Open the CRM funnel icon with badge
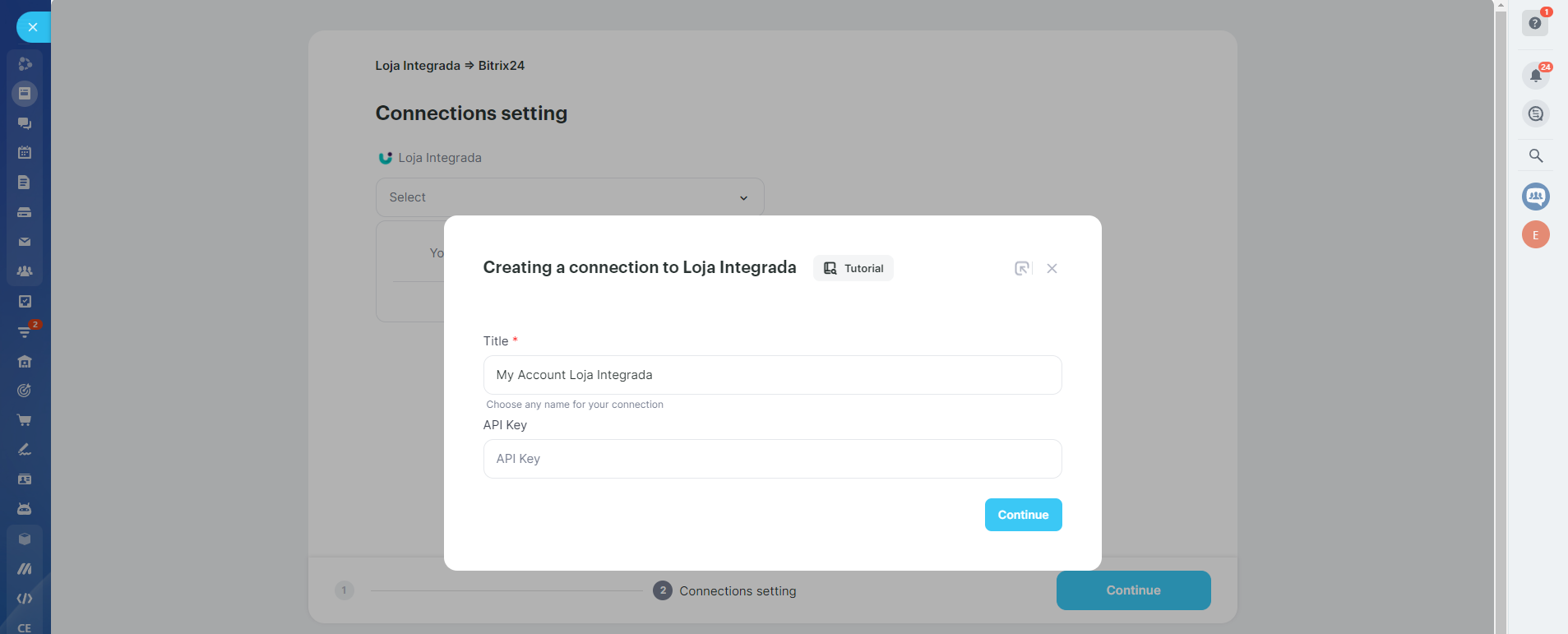The width and height of the screenshot is (1568, 634). [25, 331]
